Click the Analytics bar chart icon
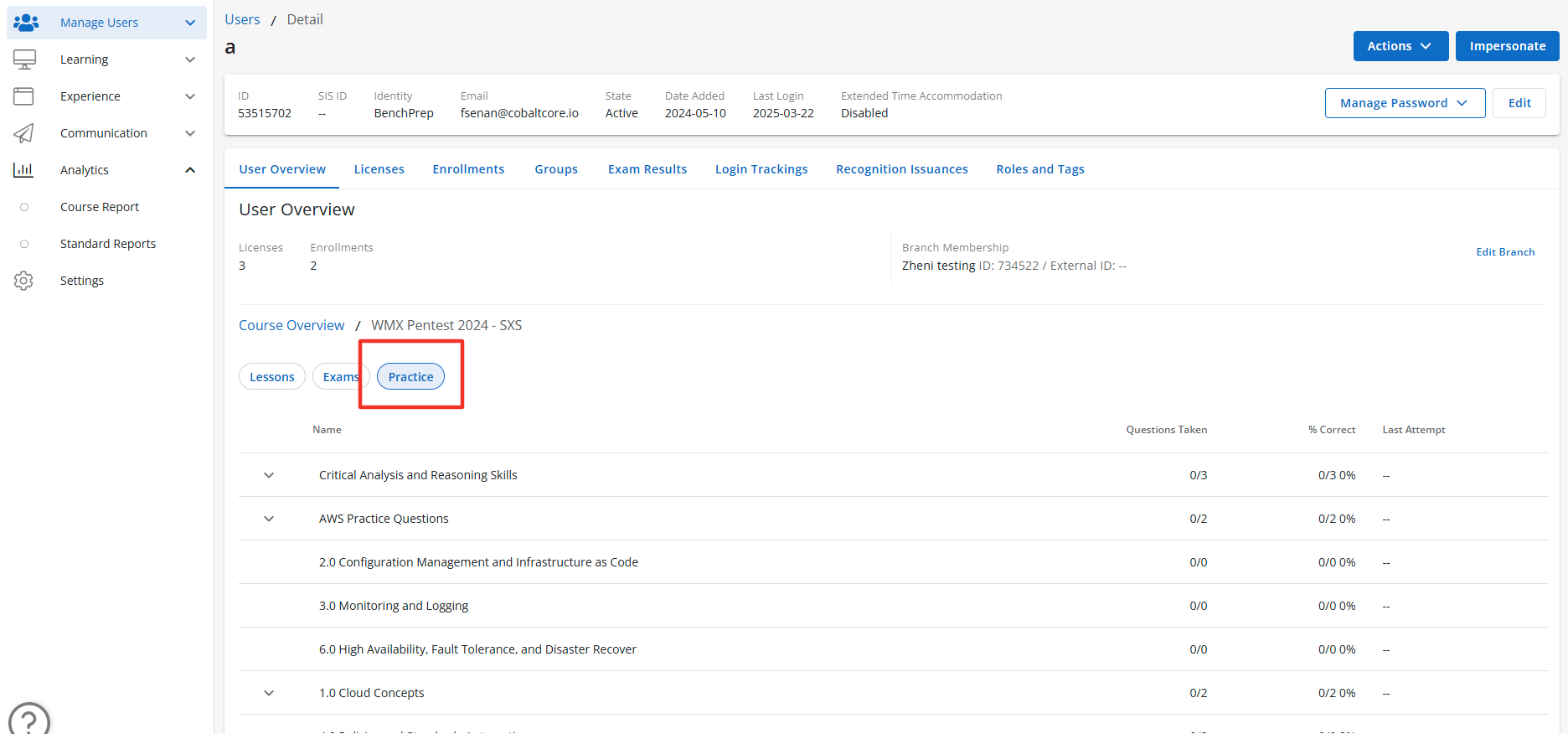Image resolution: width=1568 pixels, height=734 pixels. pos(24,170)
